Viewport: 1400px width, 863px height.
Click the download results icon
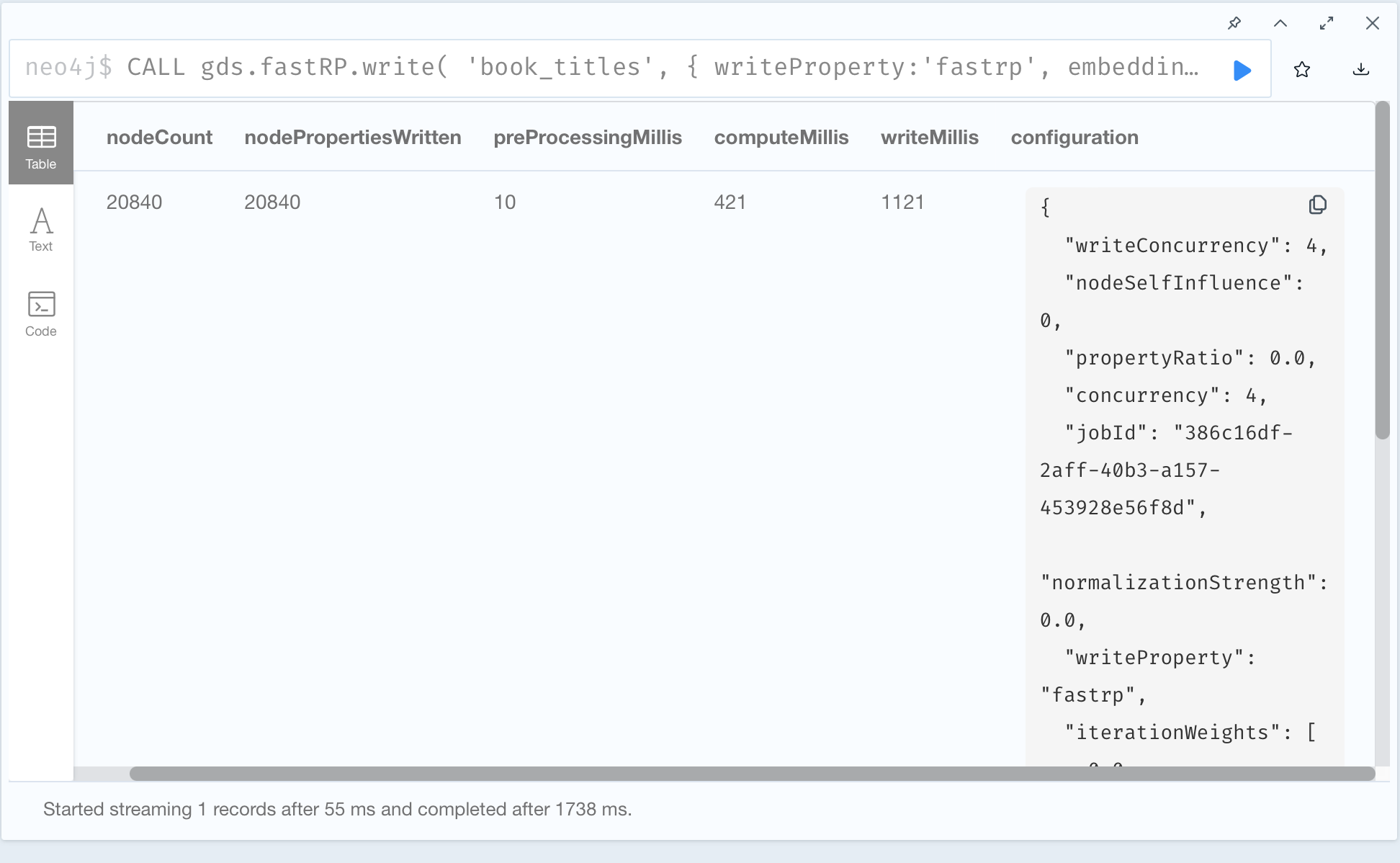(x=1361, y=68)
